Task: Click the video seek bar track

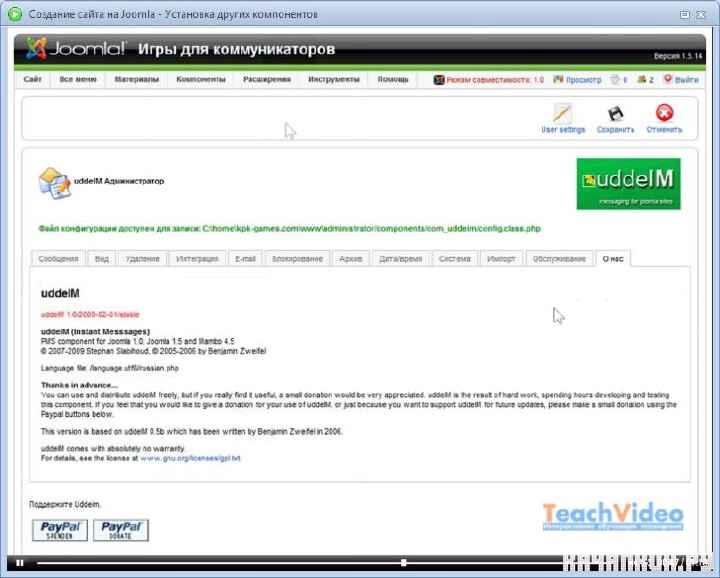Action: coord(299,563)
